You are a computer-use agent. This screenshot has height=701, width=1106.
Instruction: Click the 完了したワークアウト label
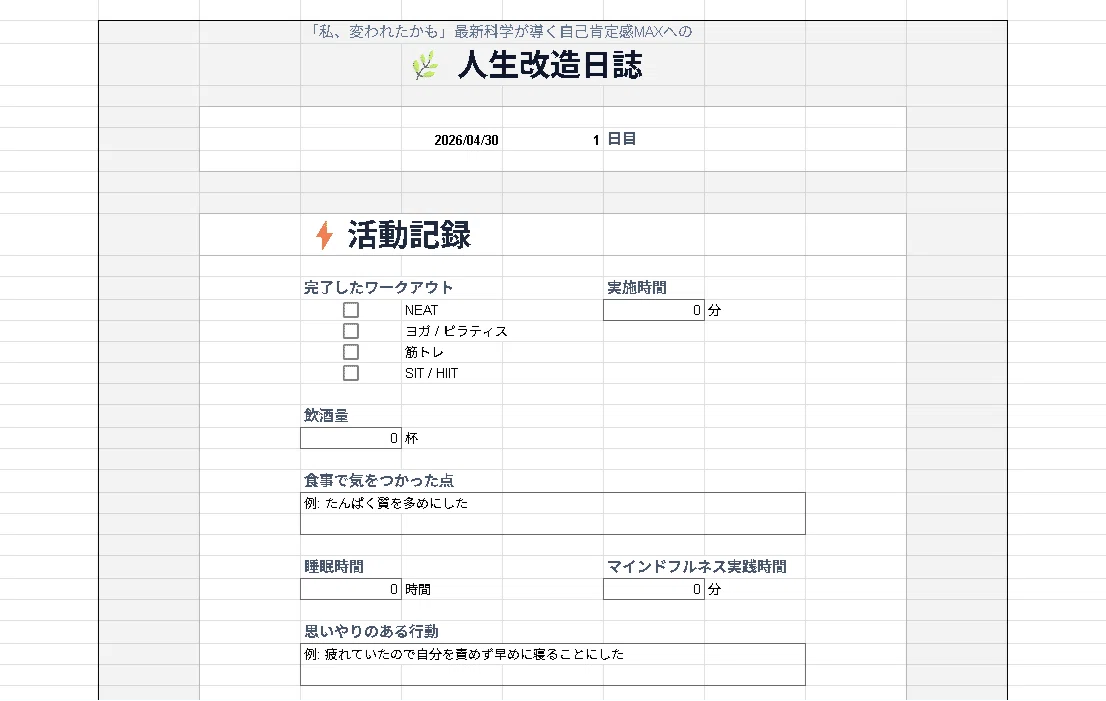[x=378, y=288]
